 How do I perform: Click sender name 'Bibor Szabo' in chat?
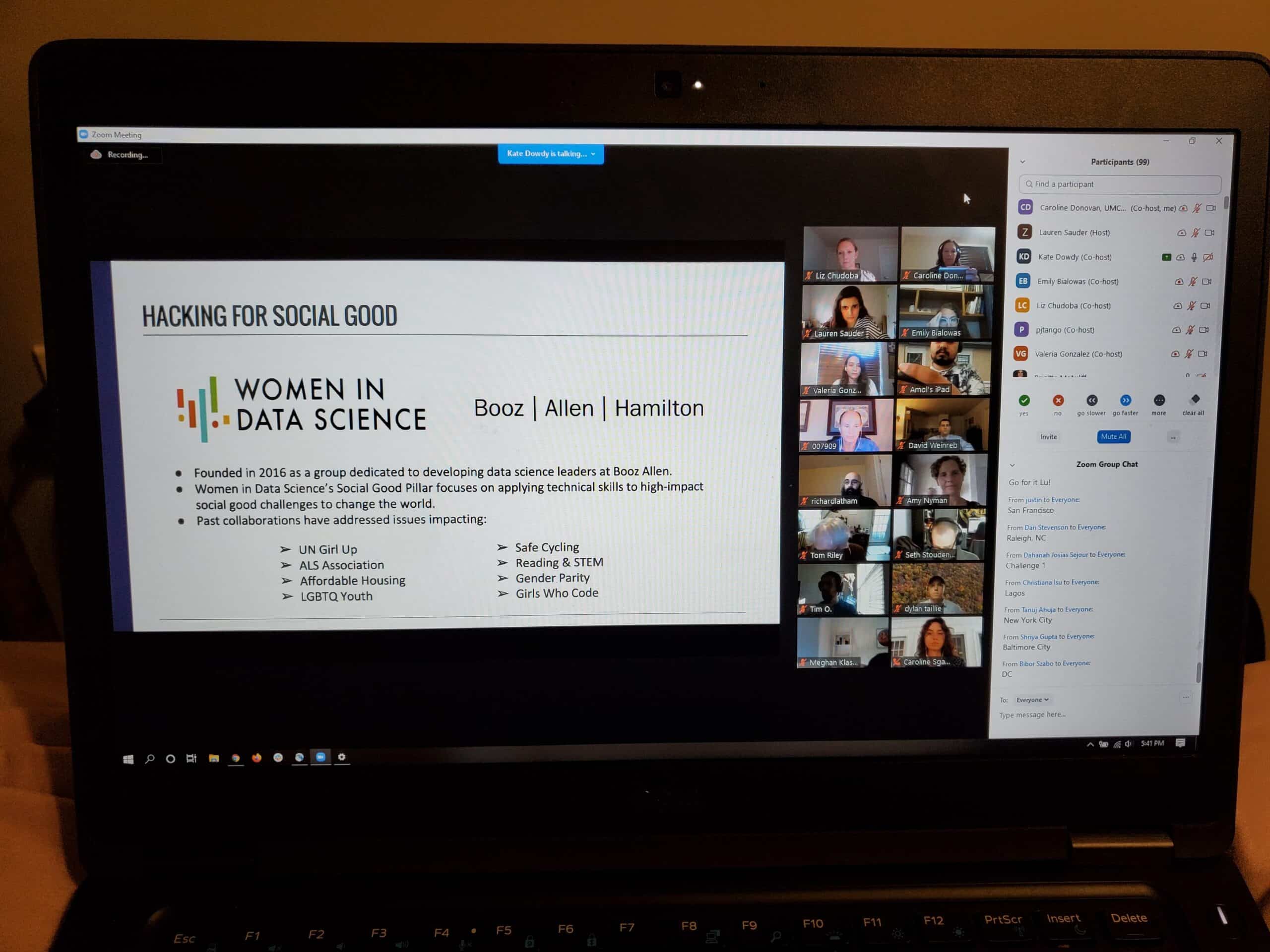coord(1036,664)
